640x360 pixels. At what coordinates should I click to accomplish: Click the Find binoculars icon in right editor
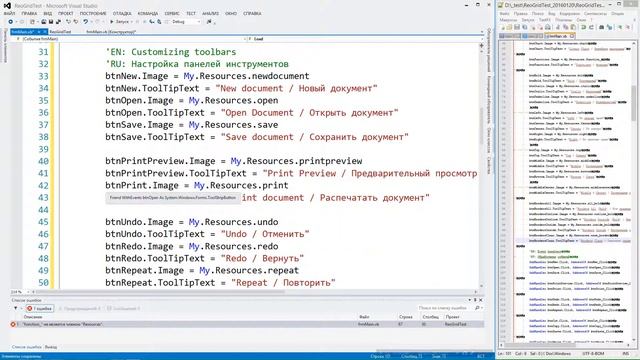pyautogui.click(x=601, y=27)
